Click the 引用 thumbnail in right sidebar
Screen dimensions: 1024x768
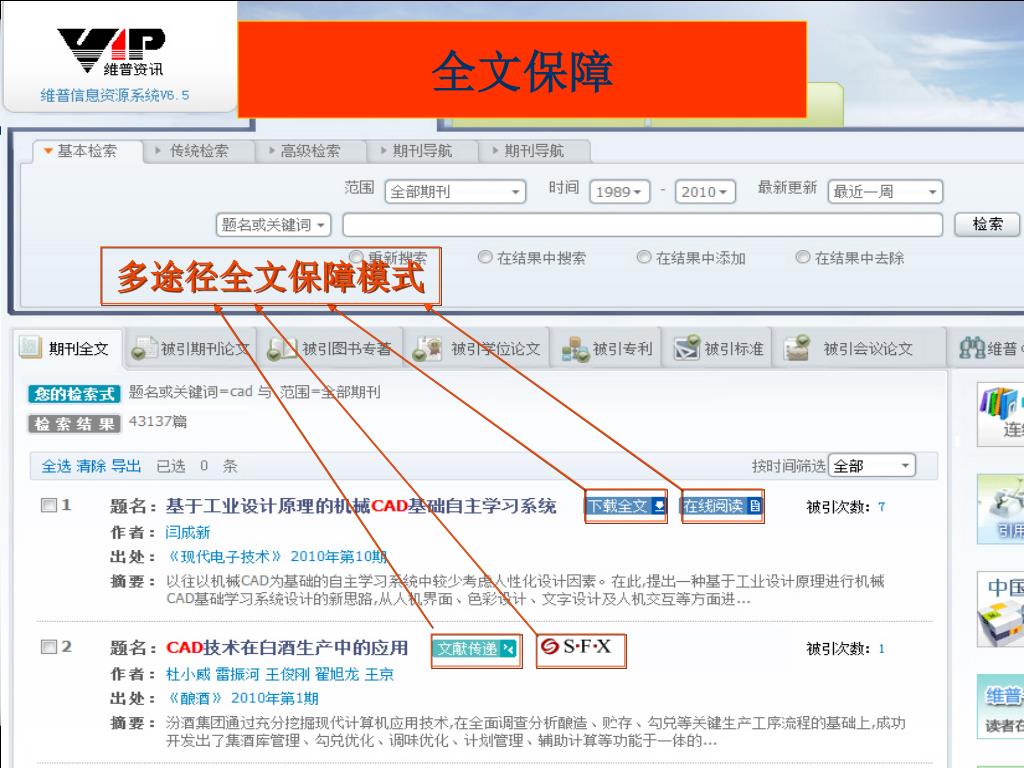click(x=1000, y=509)
